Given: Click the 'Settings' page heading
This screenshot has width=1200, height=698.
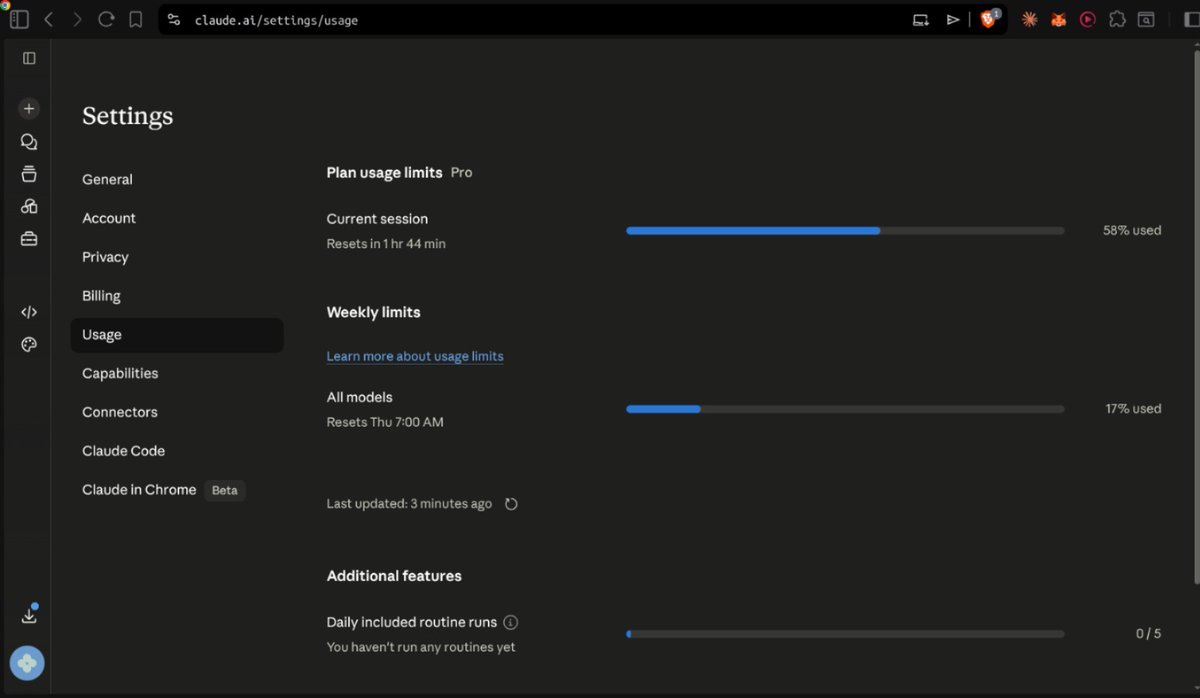Looking at the screenshot, I should pyautogui.click(x=127, y=116).
